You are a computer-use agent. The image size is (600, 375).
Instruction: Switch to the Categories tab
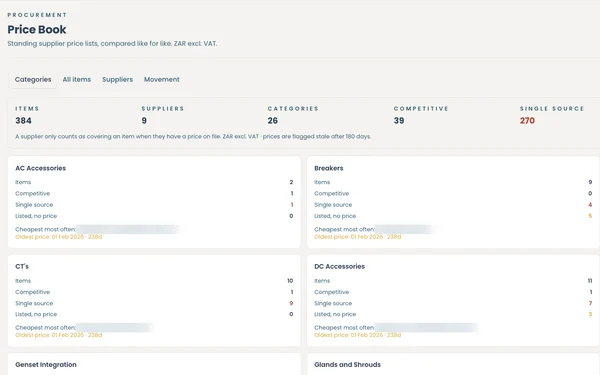[x=33, y=80]
